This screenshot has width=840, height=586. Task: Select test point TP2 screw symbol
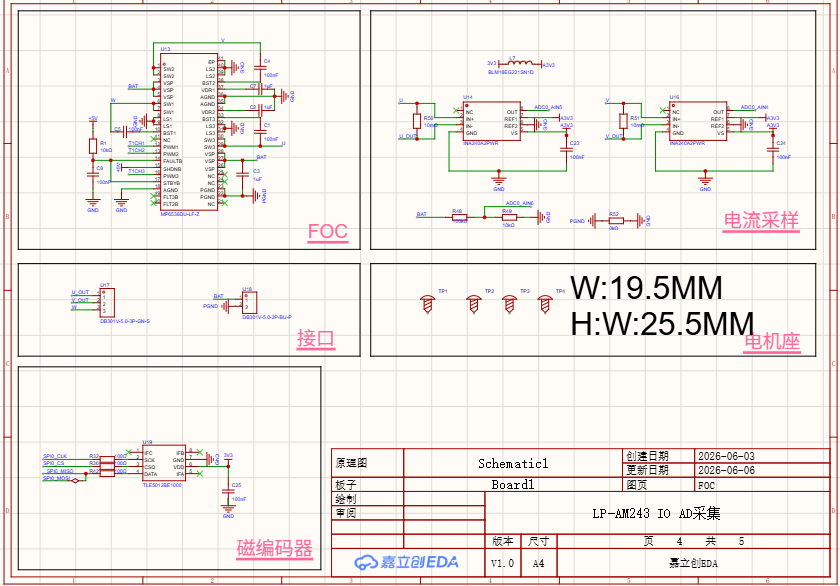coord(474,304)
